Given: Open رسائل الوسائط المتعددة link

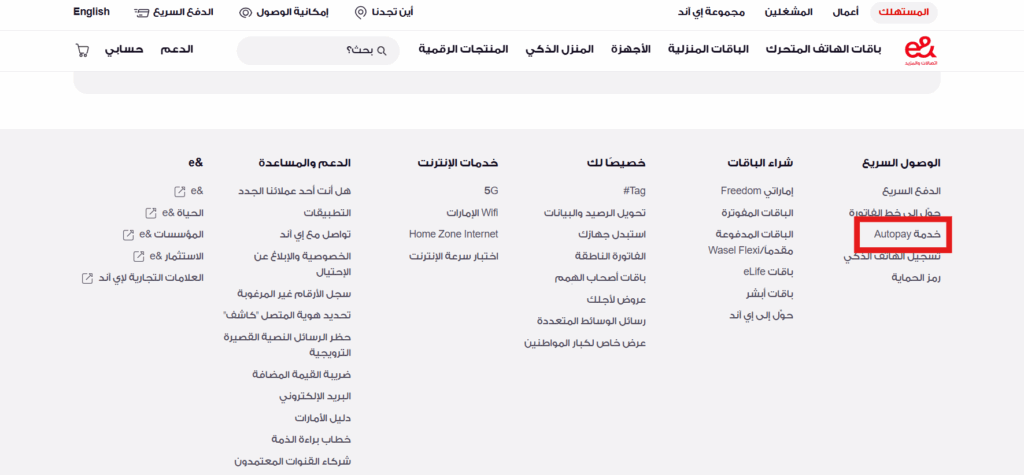Looking at the screenshot, I should [592, 321].
